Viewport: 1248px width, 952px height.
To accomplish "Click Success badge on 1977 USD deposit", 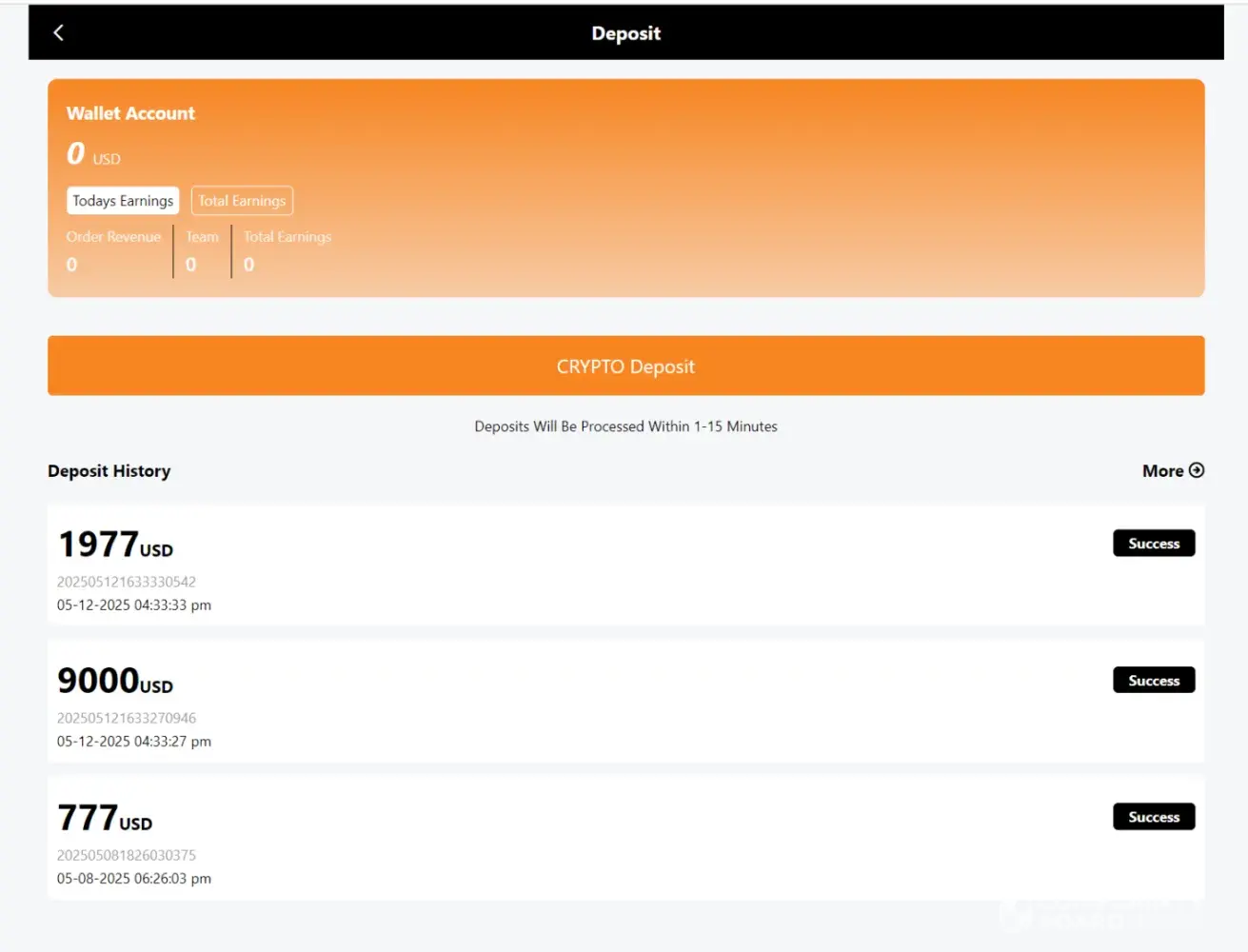I will click(1154, 544).
